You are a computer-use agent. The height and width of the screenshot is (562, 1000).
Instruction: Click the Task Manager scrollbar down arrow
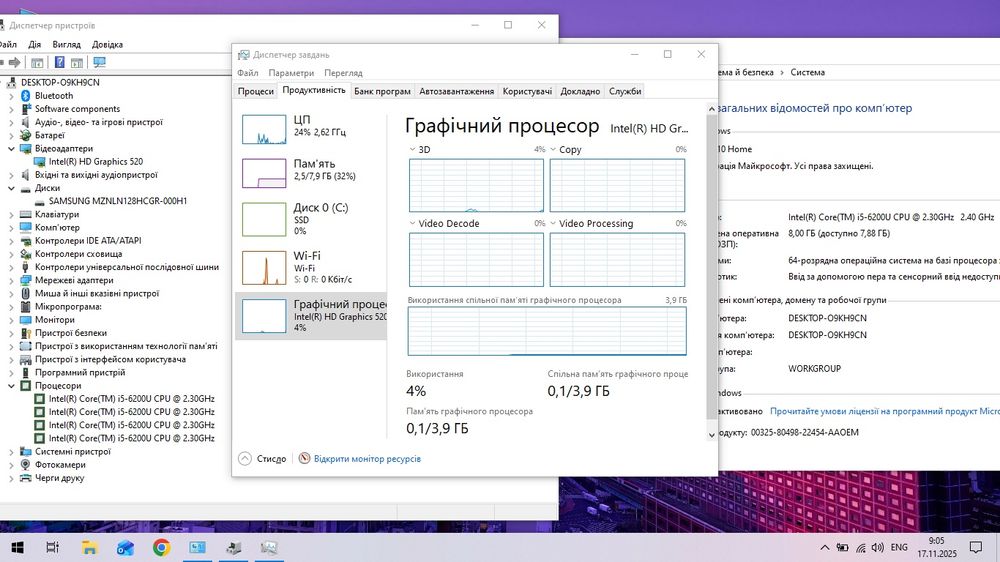712,435
